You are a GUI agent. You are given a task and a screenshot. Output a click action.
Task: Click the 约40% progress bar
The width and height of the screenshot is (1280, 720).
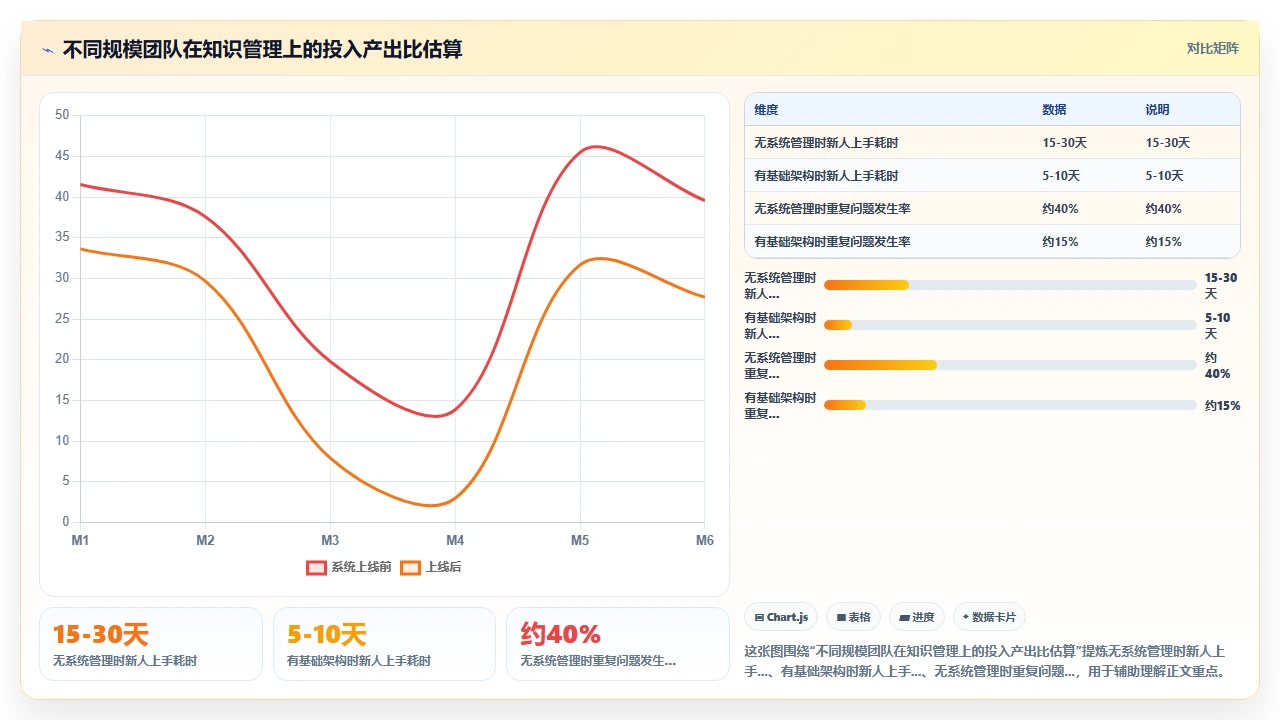[1010, 365]
